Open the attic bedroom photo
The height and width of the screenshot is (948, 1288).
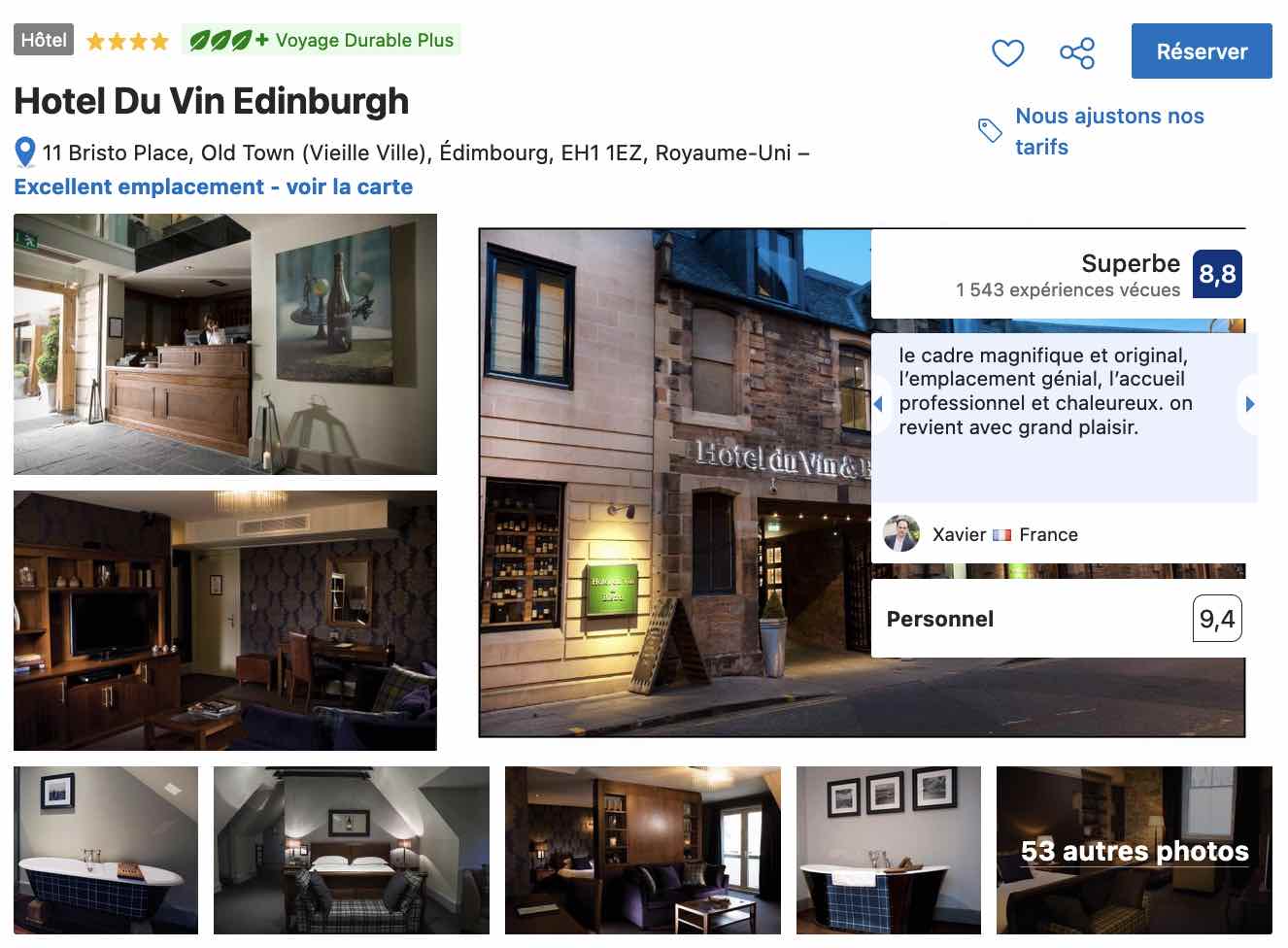coord(352,850)
